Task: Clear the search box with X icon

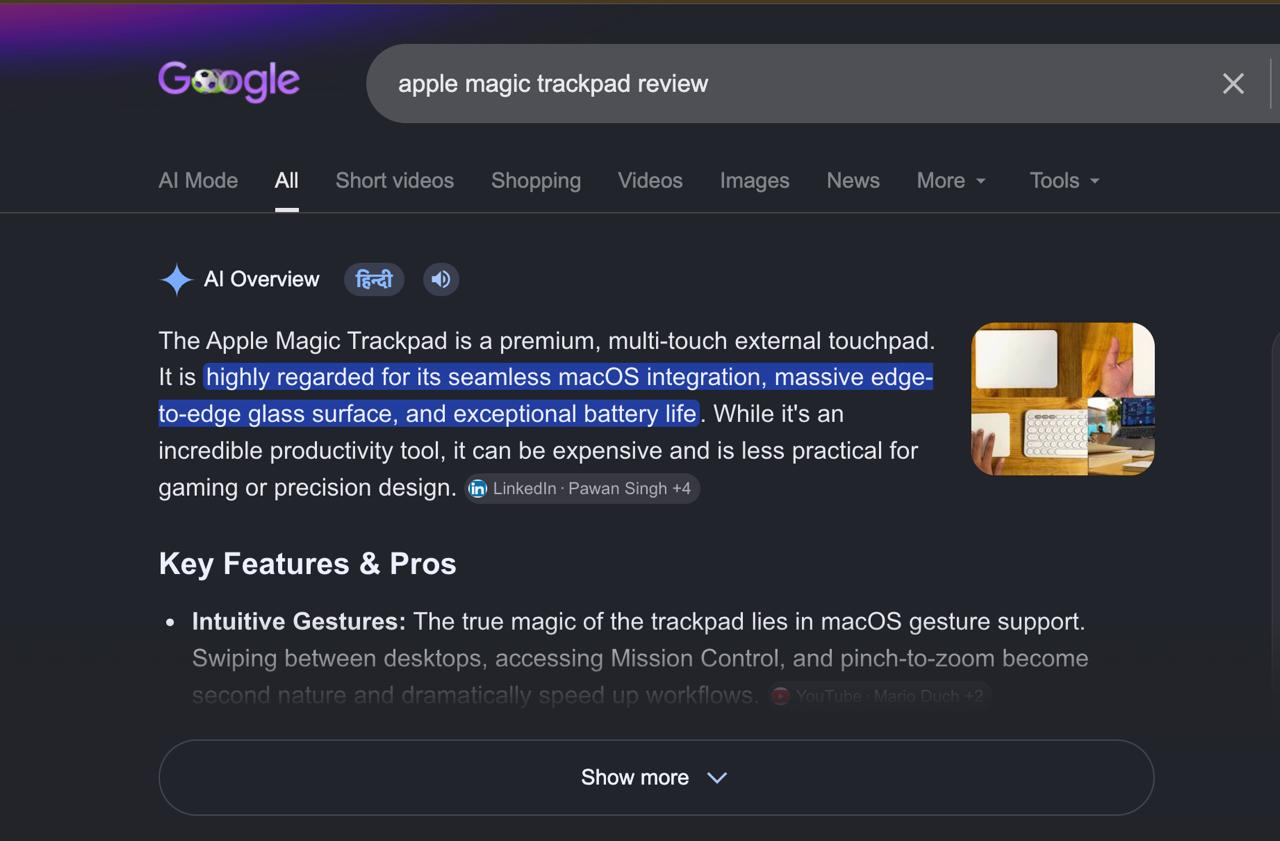Action: (1233, 84)
